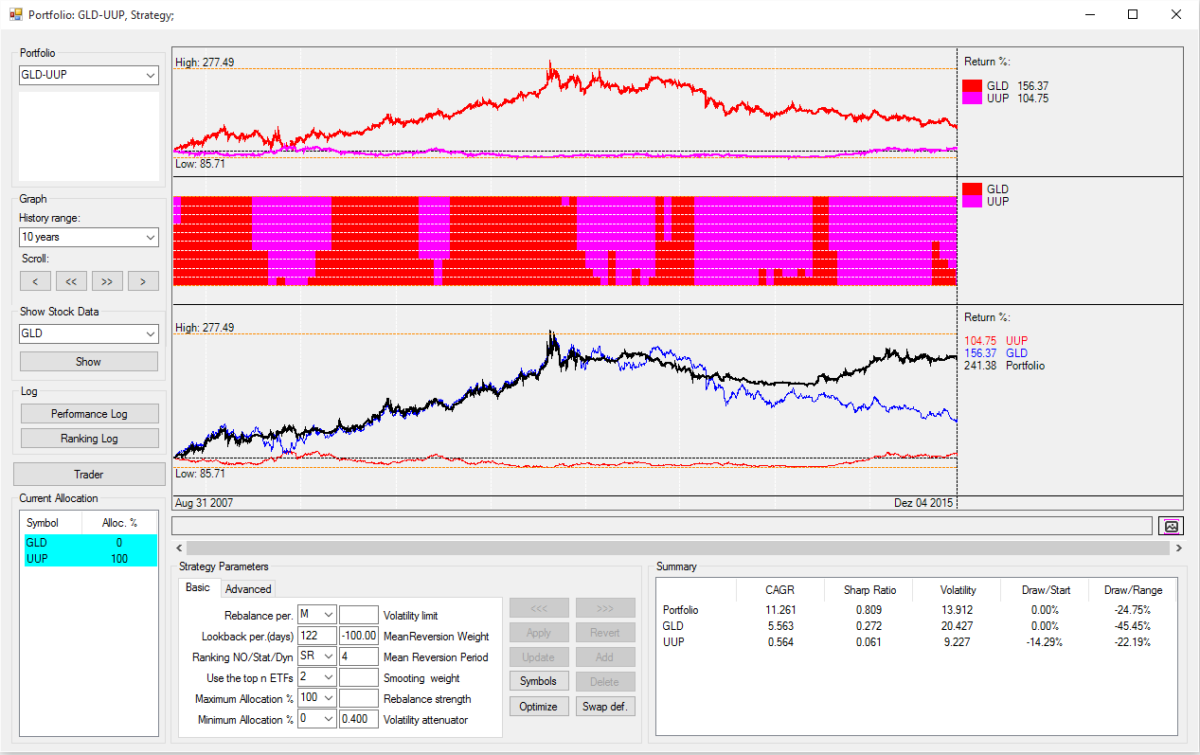This screenshot has height=755, width=1200.
Task: Click the grayed >>> button
Action: click(x=605, y=608)
